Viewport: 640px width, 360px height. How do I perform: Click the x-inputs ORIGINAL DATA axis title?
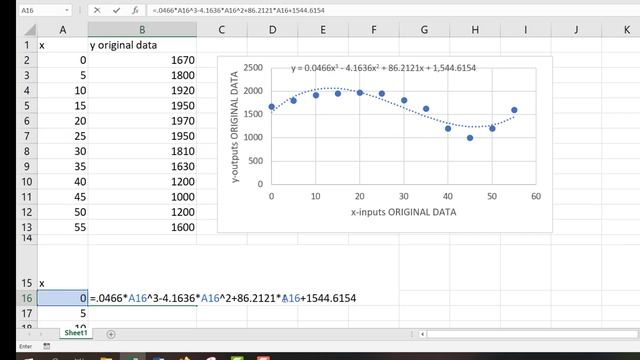pyautogui.click(x=404, y=212)
